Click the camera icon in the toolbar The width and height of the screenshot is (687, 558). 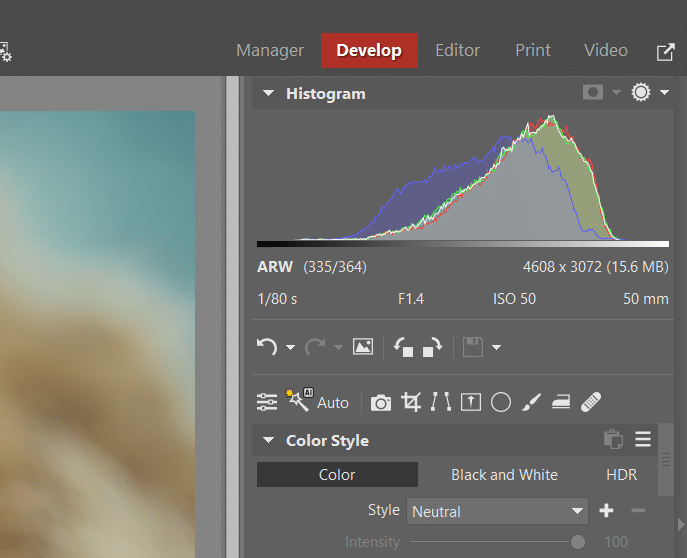380,402
